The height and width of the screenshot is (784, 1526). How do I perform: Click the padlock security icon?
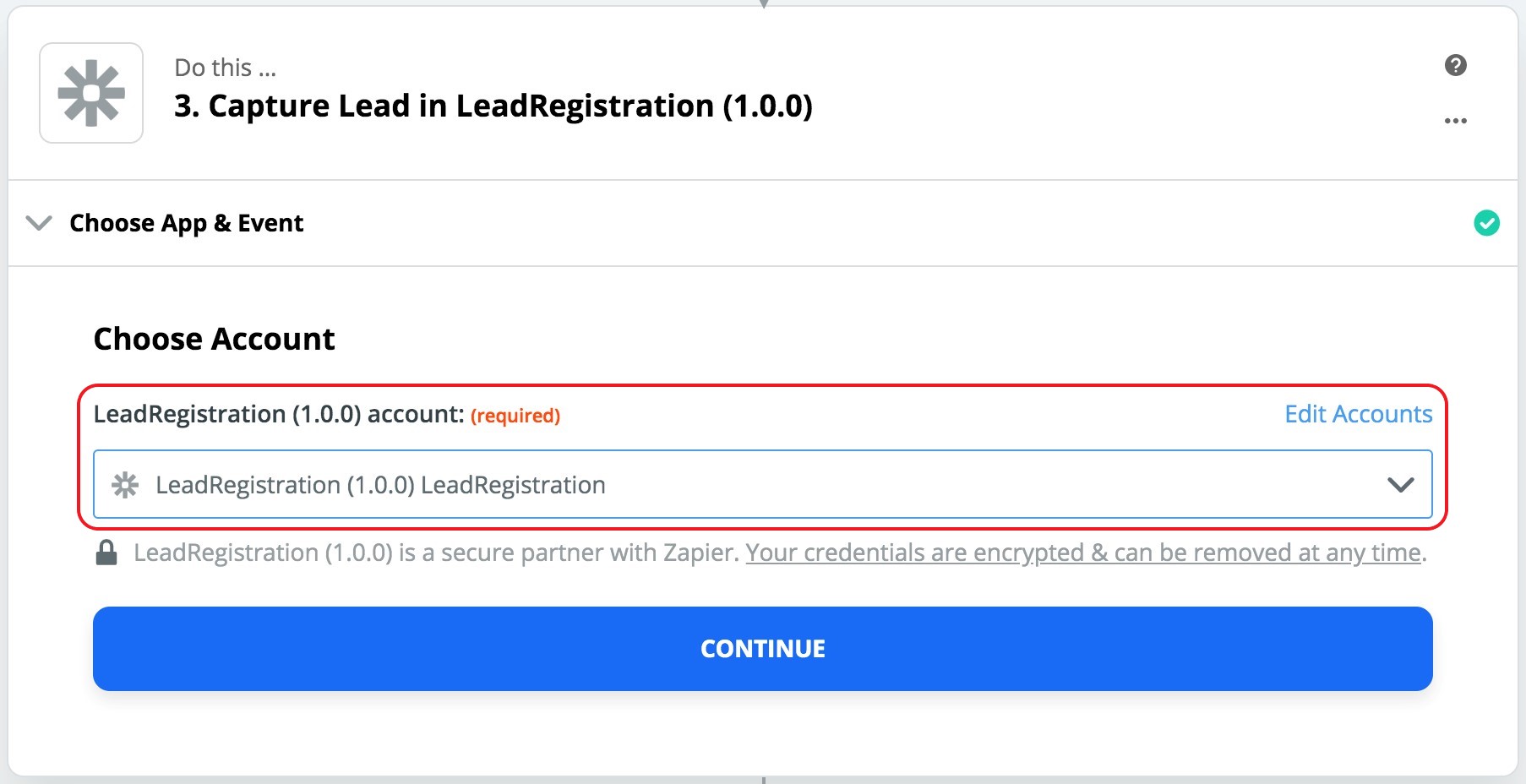coord(106,553)
